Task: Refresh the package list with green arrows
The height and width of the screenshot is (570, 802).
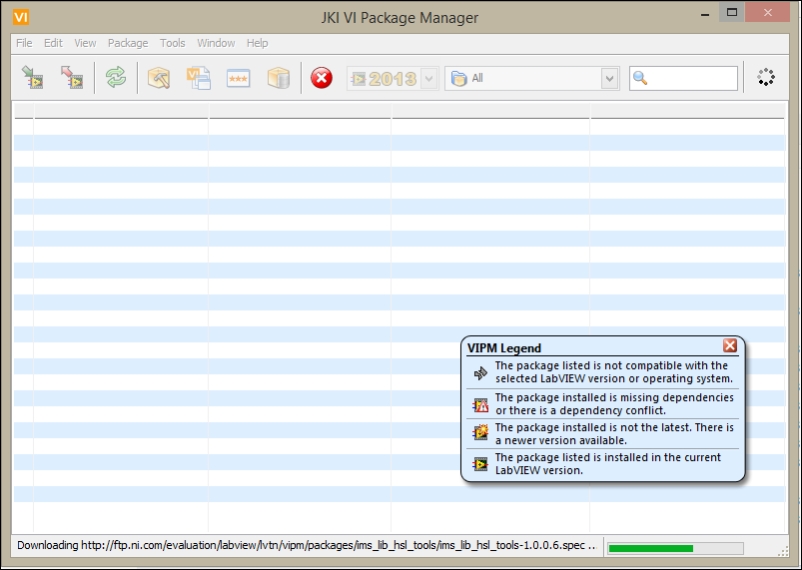Action: (116, 78)
